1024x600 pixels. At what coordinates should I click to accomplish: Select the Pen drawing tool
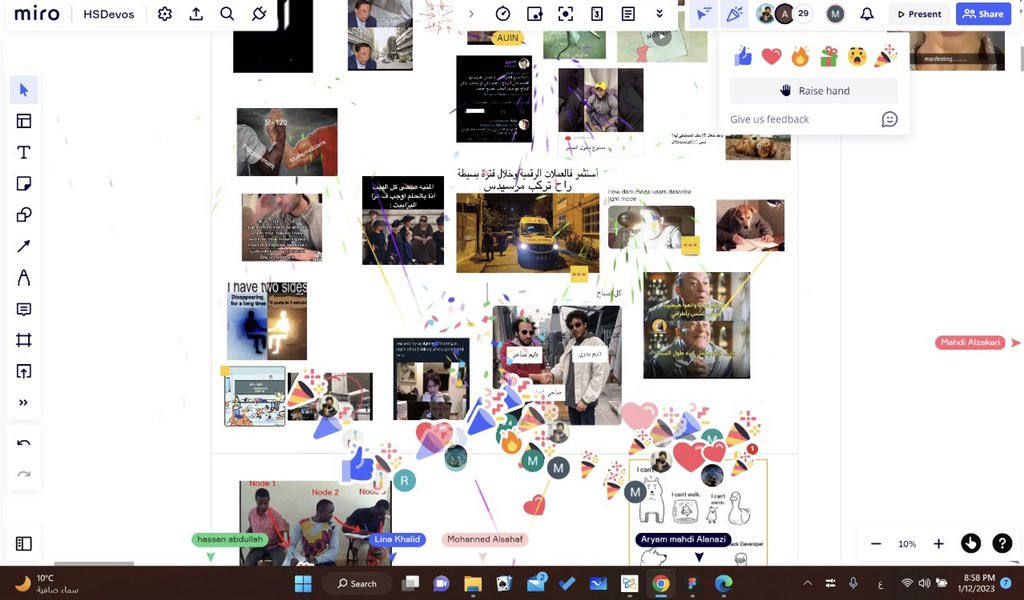tap(24, 277)
